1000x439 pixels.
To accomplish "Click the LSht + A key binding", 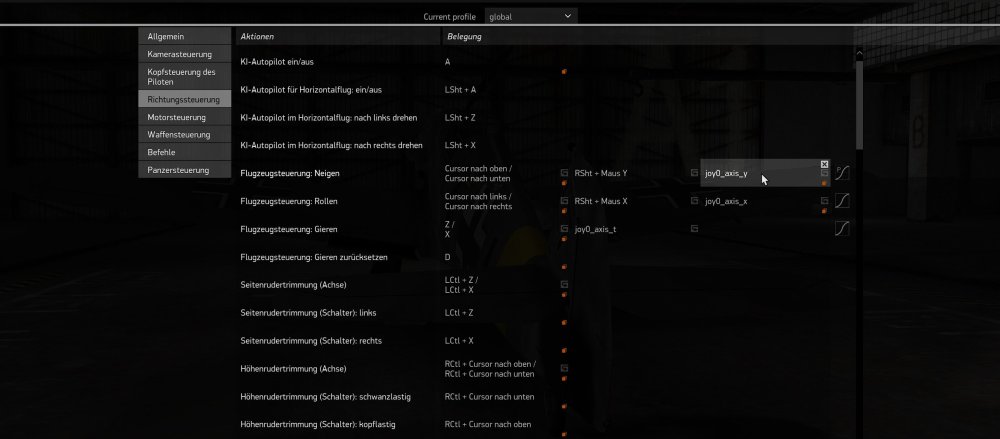I will (461, 89).
